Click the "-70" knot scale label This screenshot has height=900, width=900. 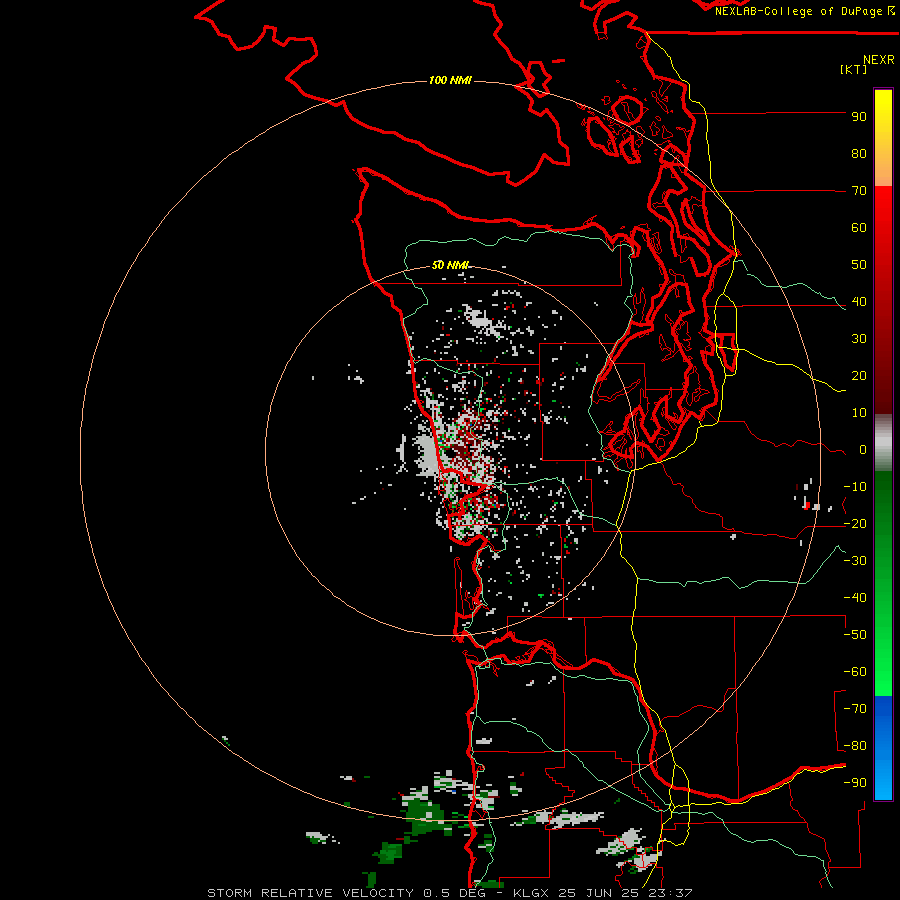pos(855,709)
